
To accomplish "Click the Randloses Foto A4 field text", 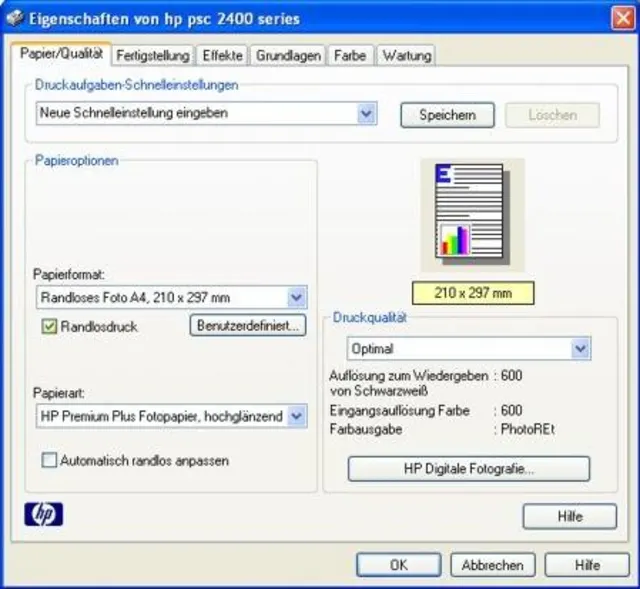I will click(x=135, y=298).
